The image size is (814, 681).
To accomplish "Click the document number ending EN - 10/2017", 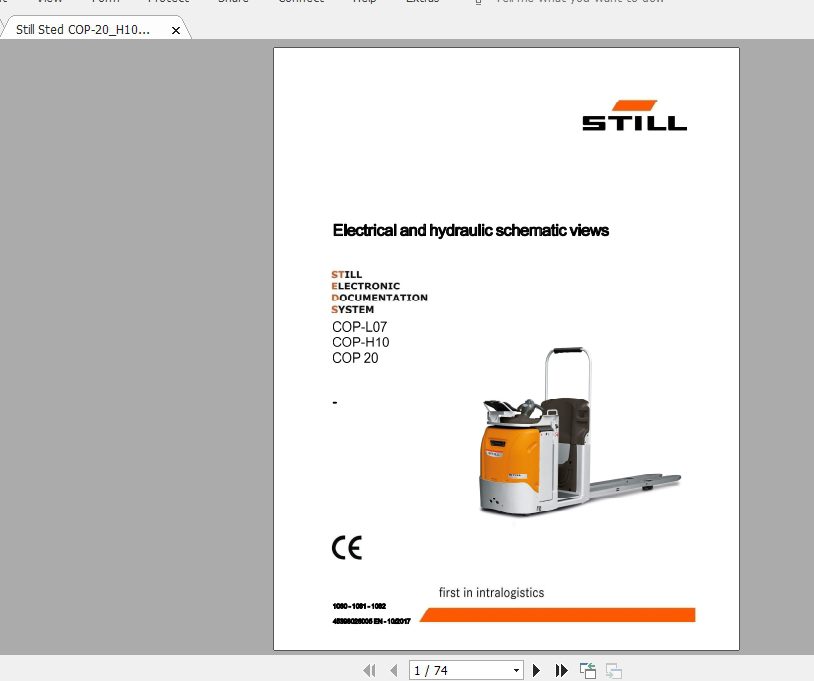I will click(371, 621).
